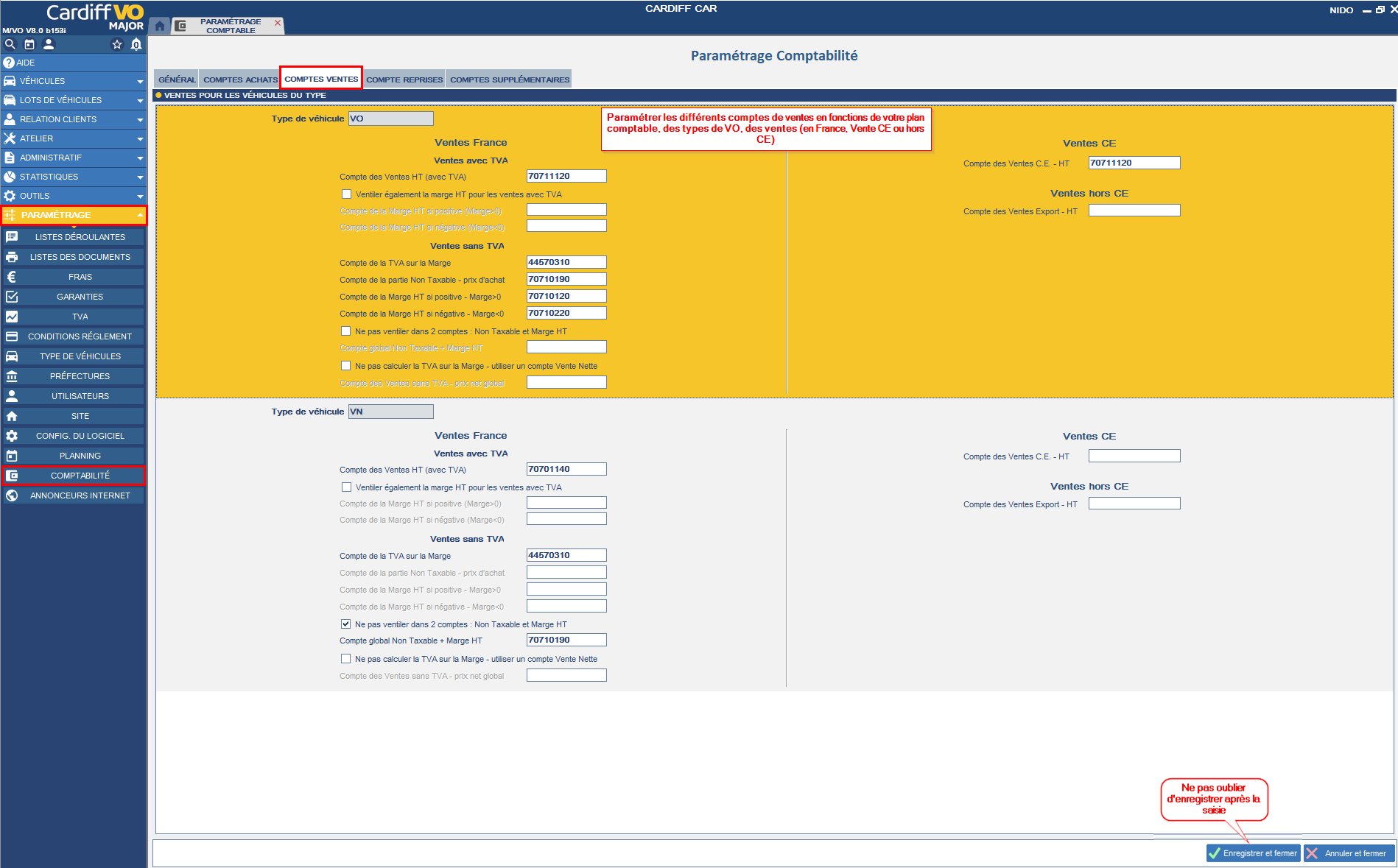Expand the Statistiques menu arrow
This screenshot has height=868, width=1398.
coord(140,177)
